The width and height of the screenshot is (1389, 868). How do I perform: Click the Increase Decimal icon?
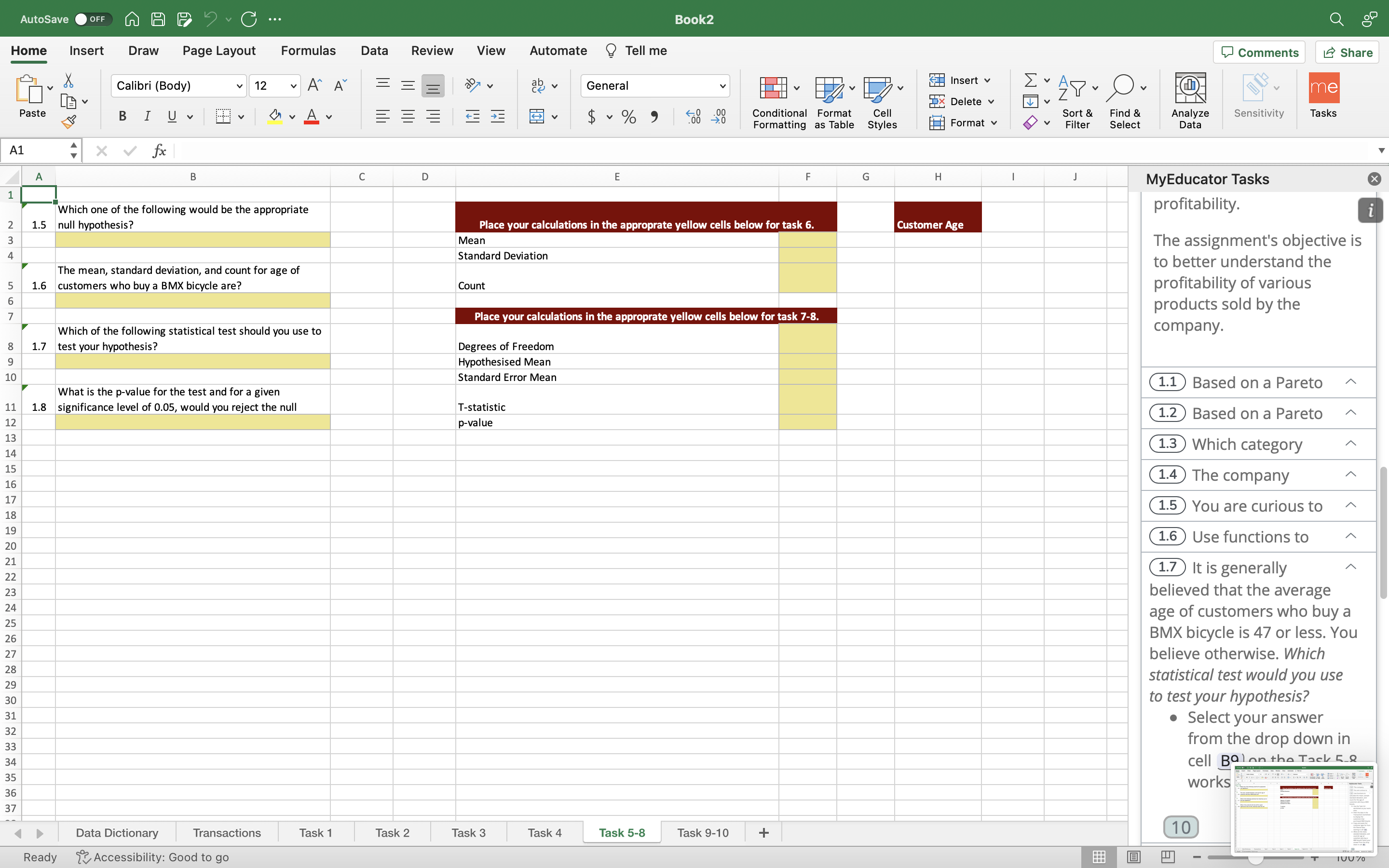(x=694, y=117)
